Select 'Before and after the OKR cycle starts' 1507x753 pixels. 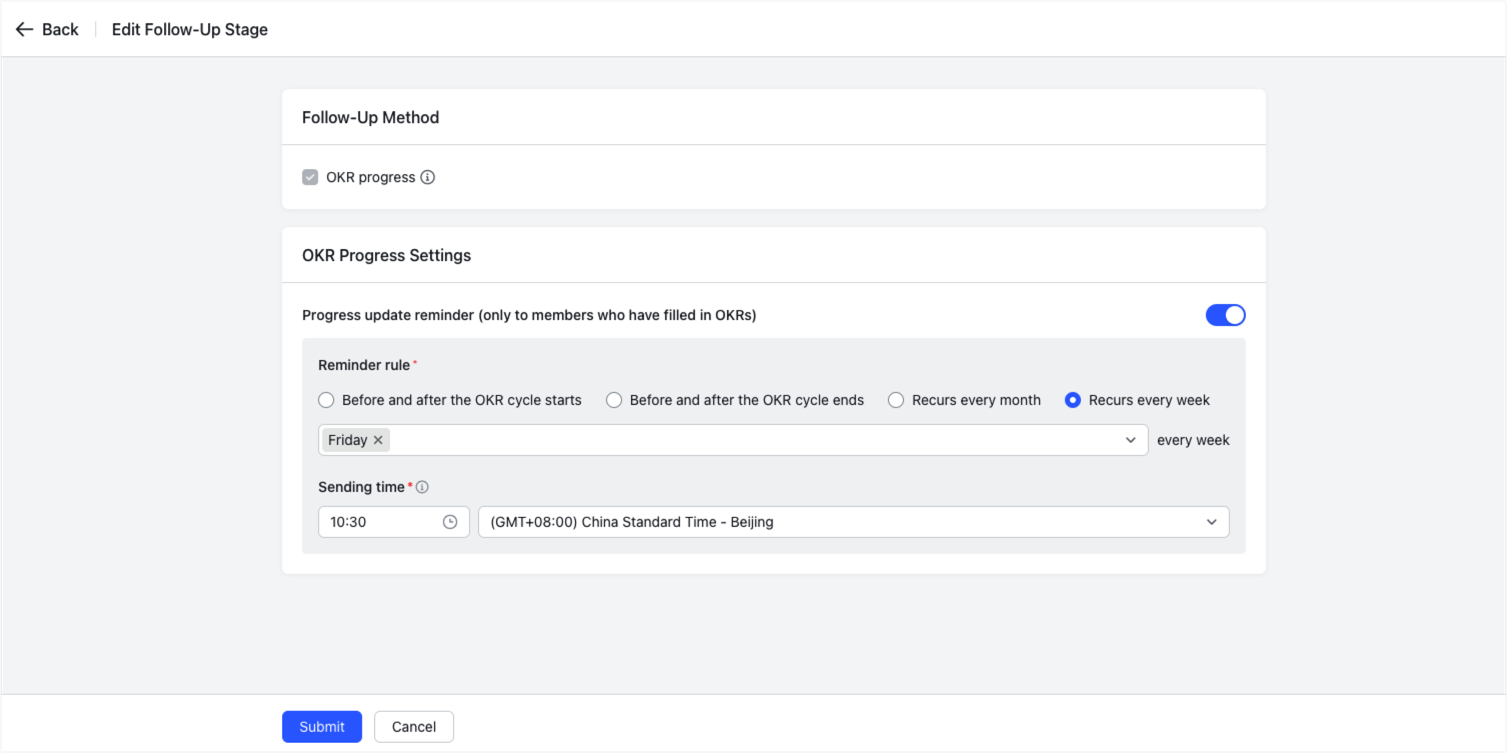(x=326, y=399)
